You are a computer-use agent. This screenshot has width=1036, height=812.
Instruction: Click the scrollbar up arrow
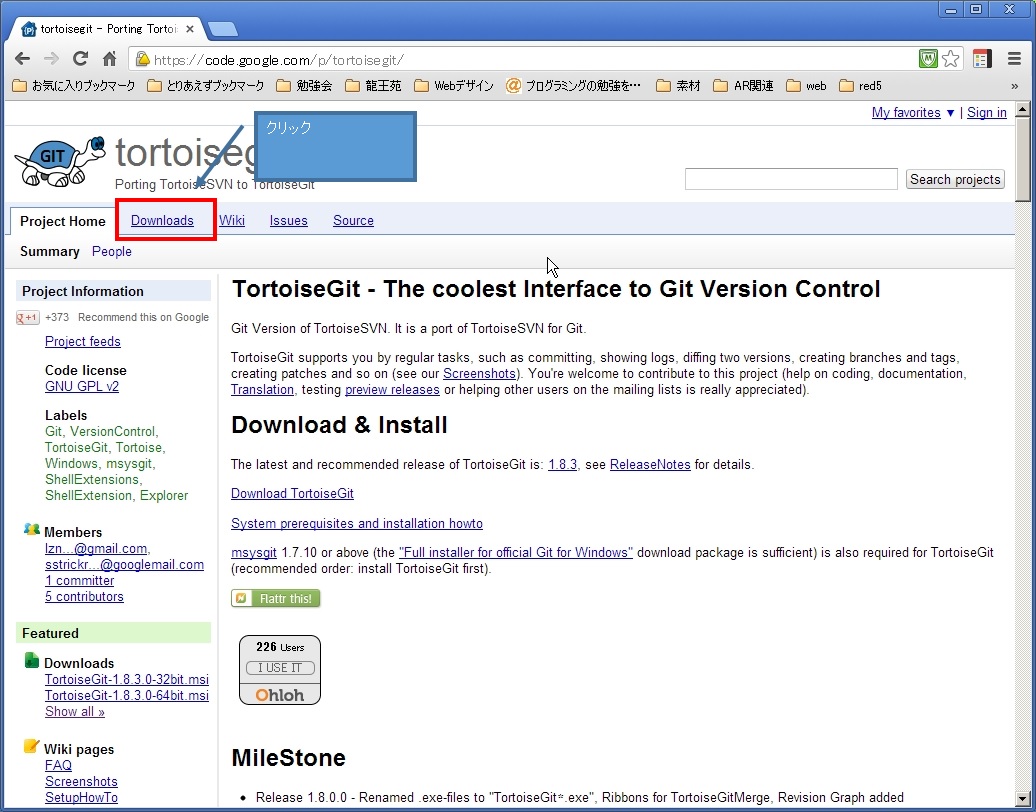(x=1022, y=109)
